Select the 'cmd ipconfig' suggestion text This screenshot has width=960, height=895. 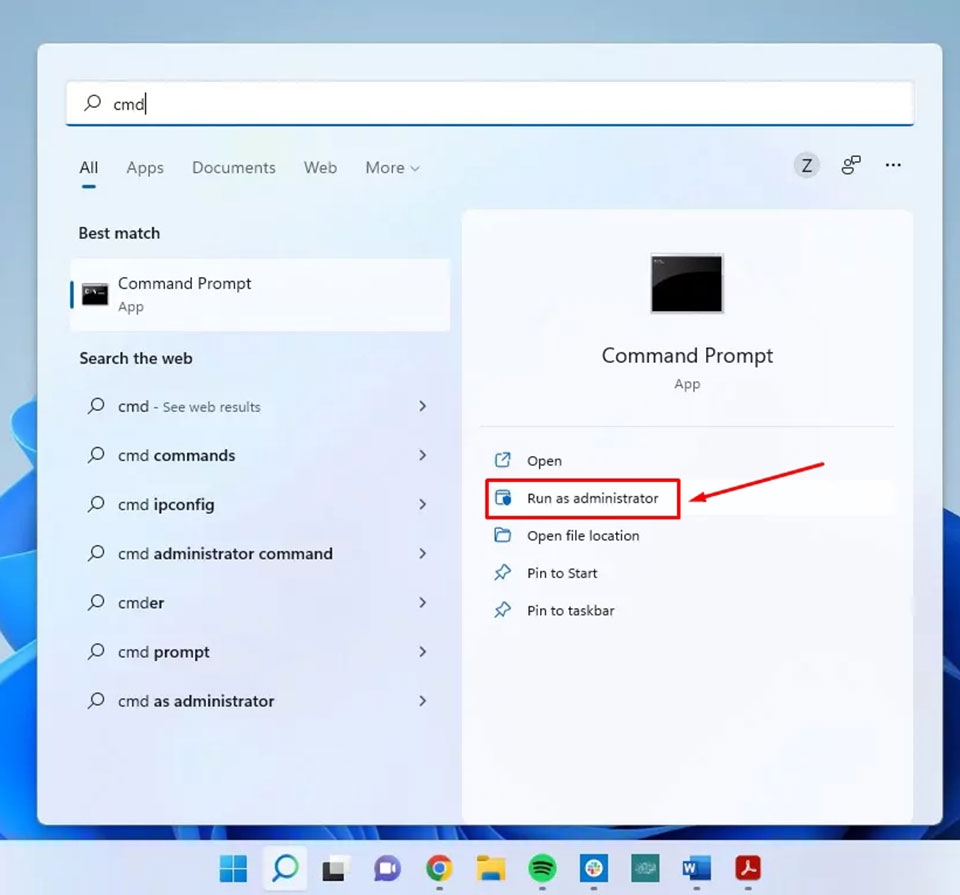point(166,505)
